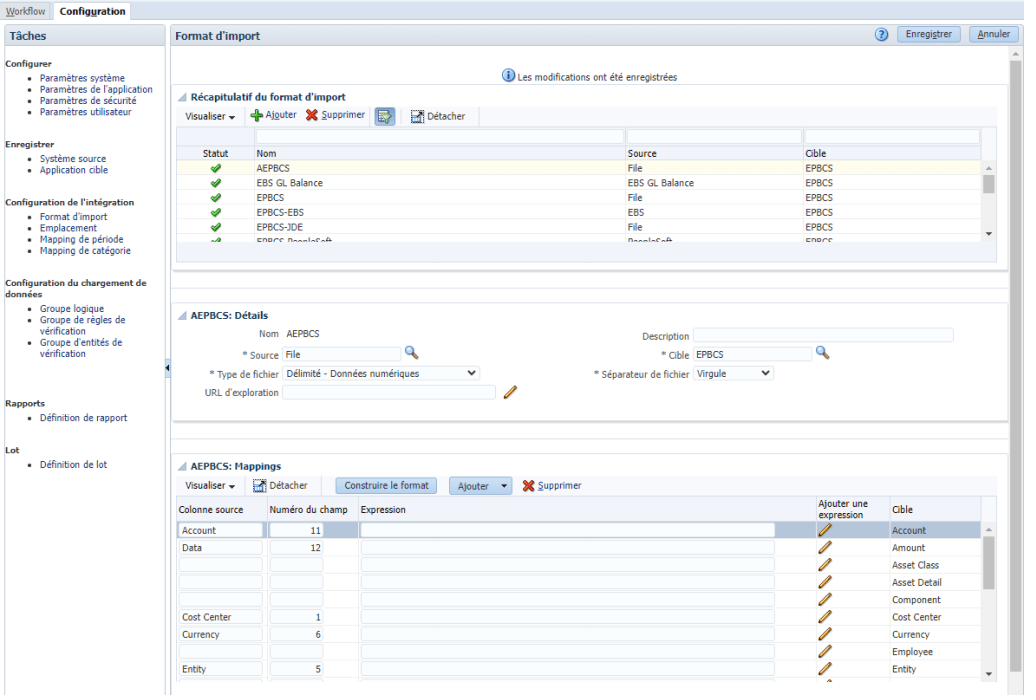Image resolution: width=1036 pixels, height=700 pixels.
Task: Click the Annuler button
Action: (x=993, y=34)
